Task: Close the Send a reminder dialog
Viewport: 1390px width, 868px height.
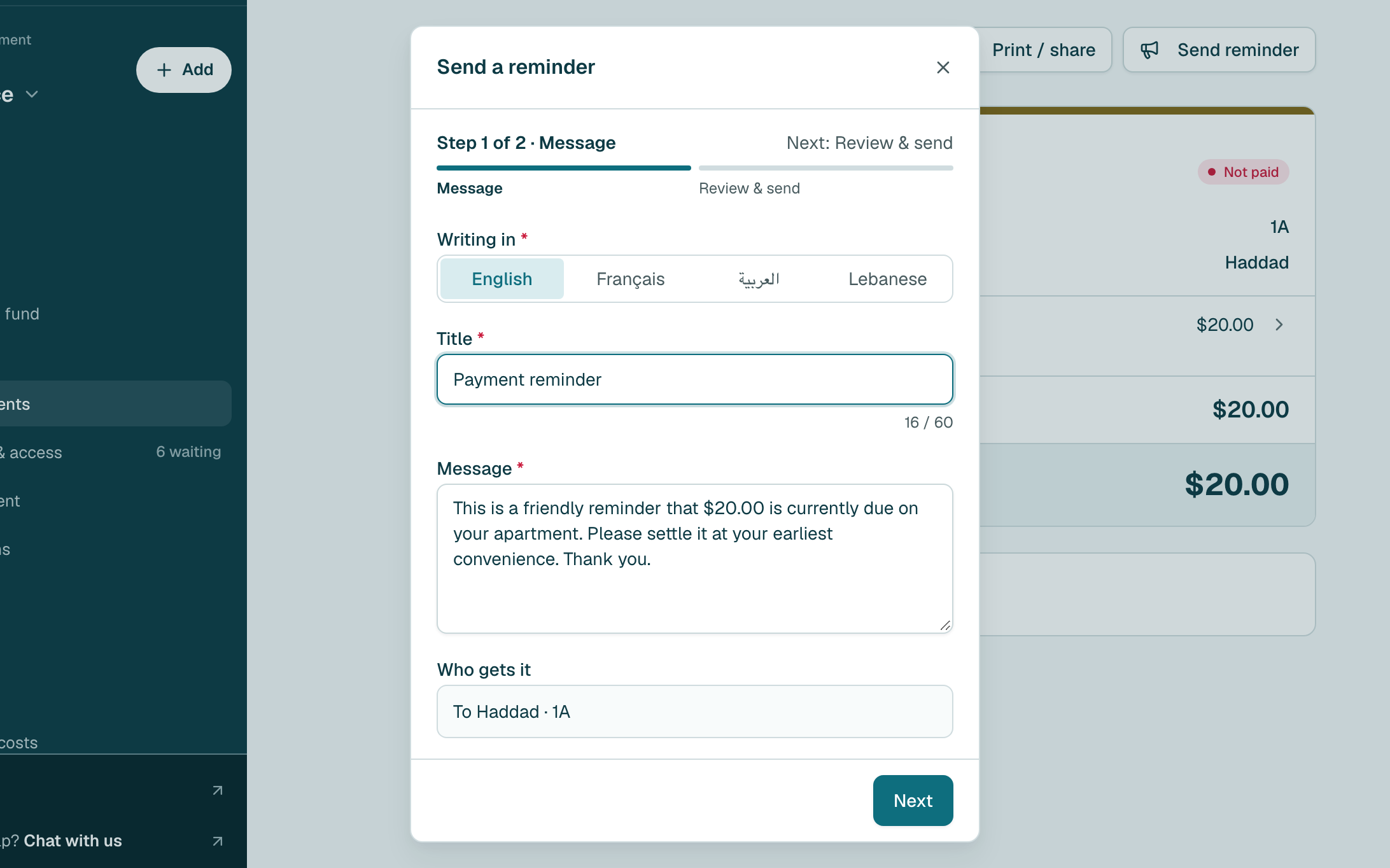Action: click(943, 67)
